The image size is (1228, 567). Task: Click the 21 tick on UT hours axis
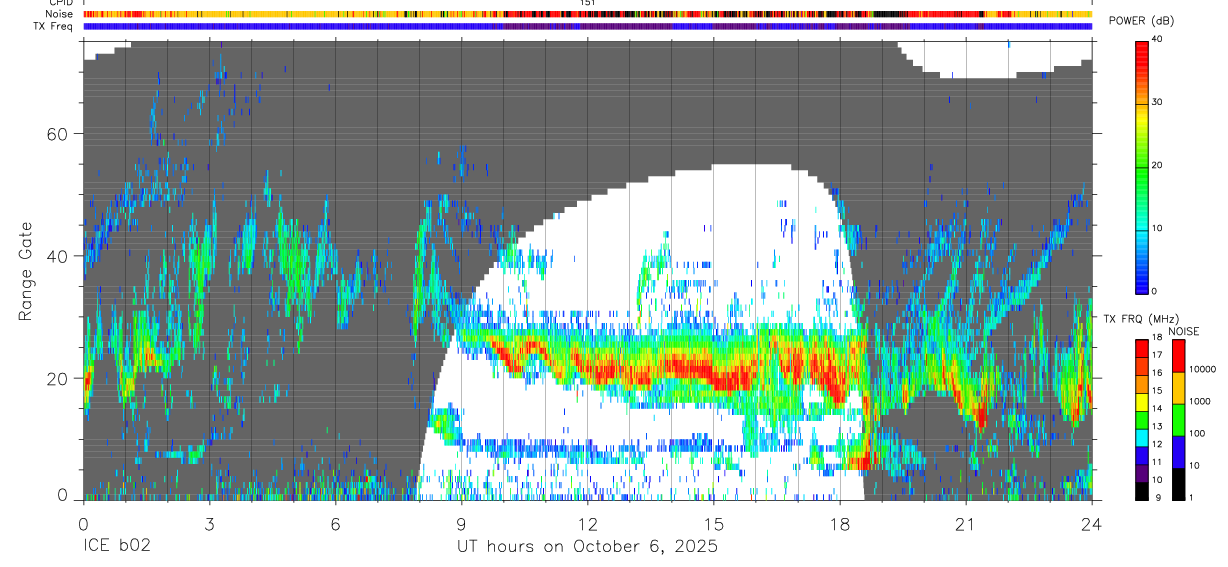click(x=965, y=523)
